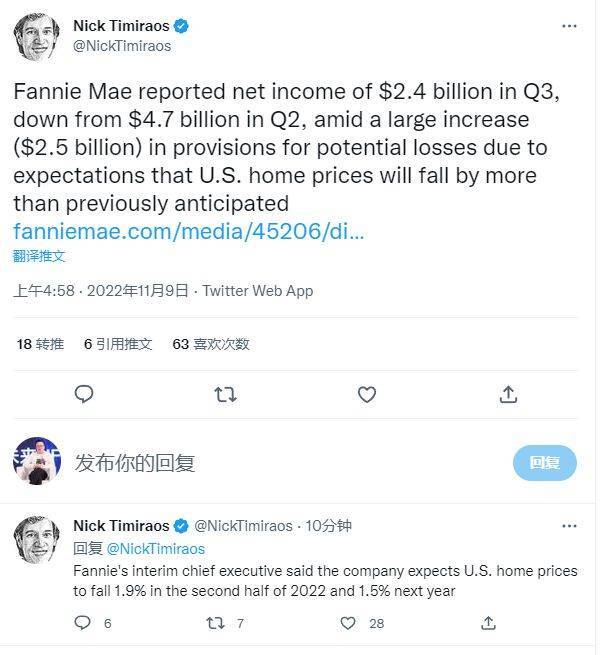Click the @NickTimiraos handle in header
The image size is (603, 655).
coord(122,46)
